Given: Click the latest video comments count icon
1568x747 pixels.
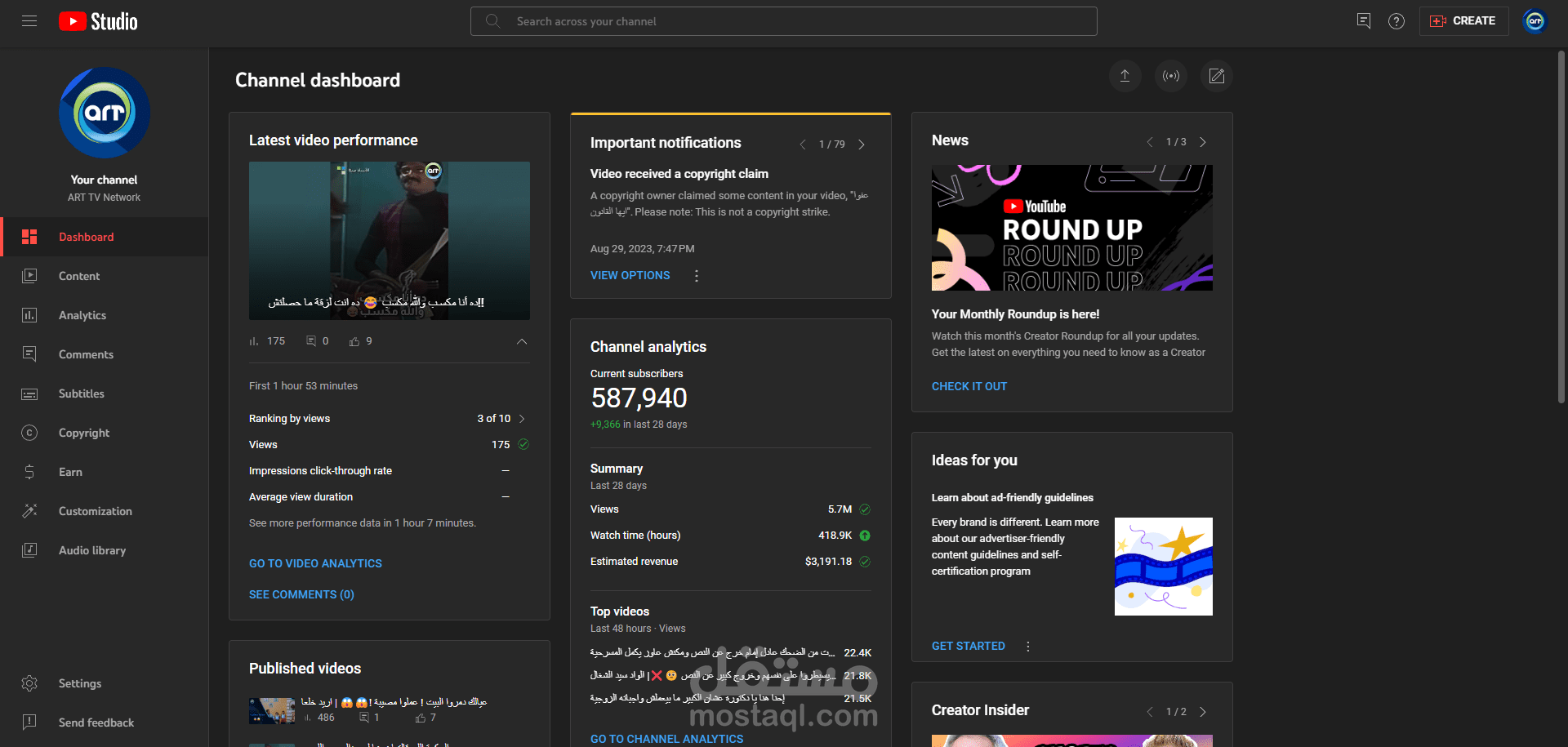Looking at the screenshot, I should tap(311, 341).
